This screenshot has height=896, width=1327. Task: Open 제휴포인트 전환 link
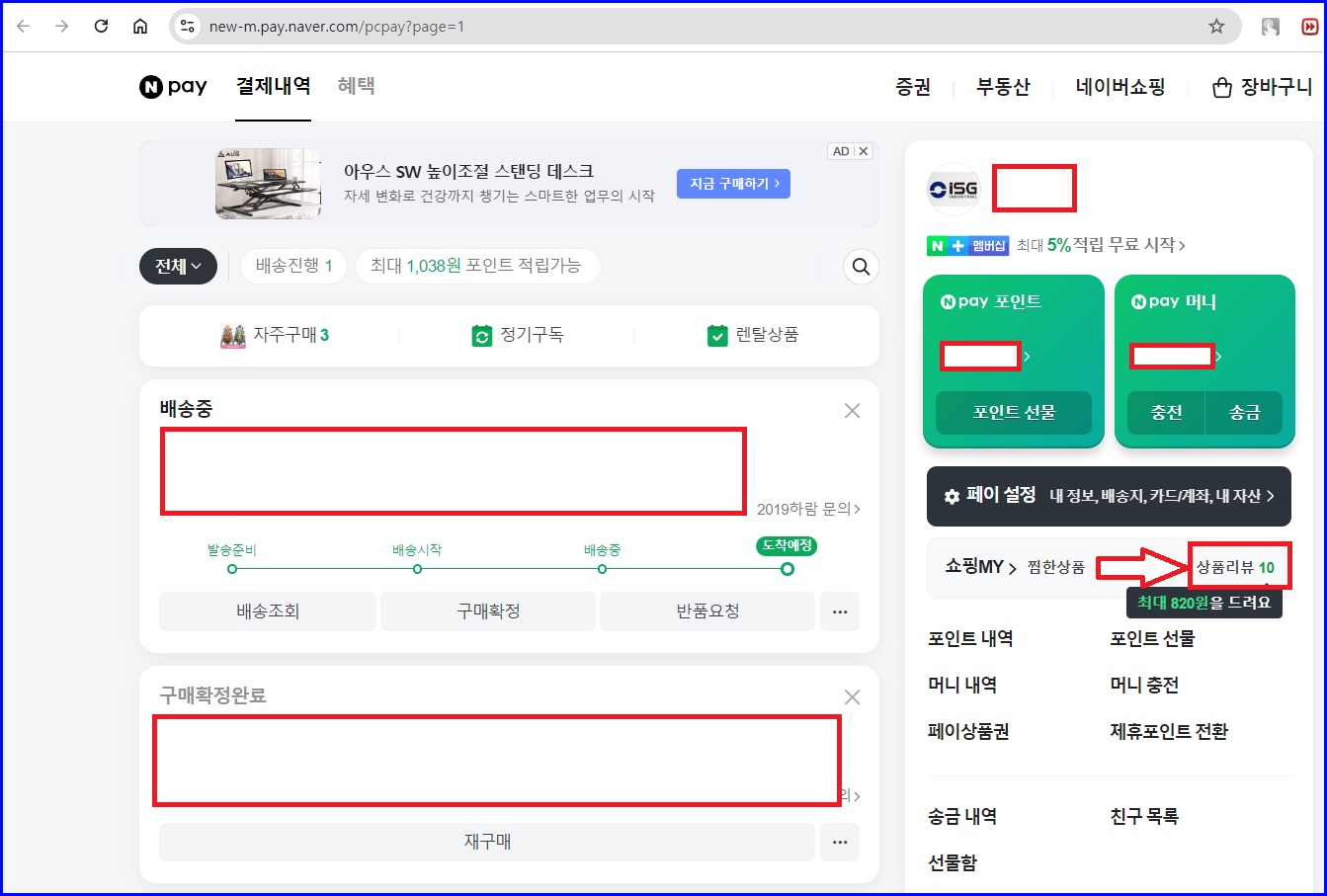[x=1169, y=732]
